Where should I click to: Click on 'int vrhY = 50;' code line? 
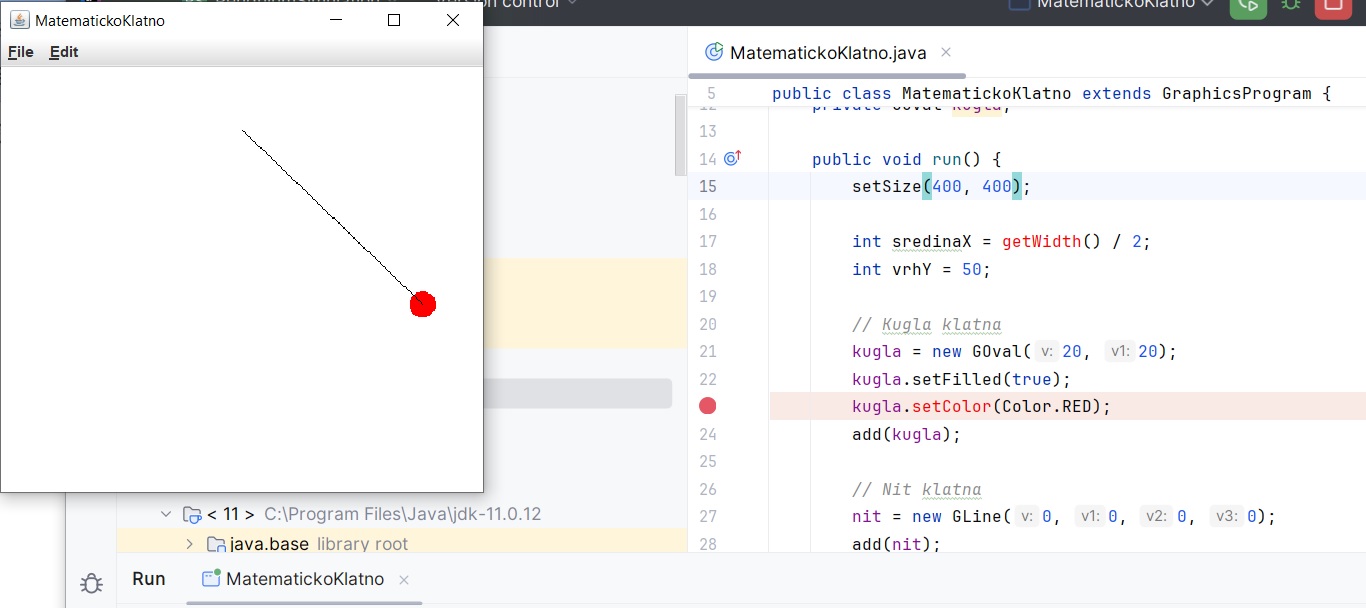tap(921, 269)
